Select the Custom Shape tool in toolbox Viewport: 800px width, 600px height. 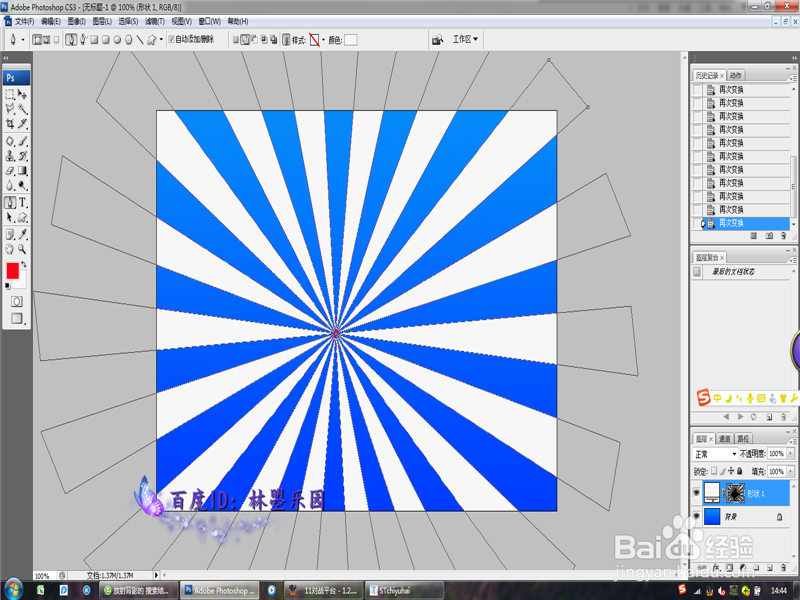click(x=22, y=217)
